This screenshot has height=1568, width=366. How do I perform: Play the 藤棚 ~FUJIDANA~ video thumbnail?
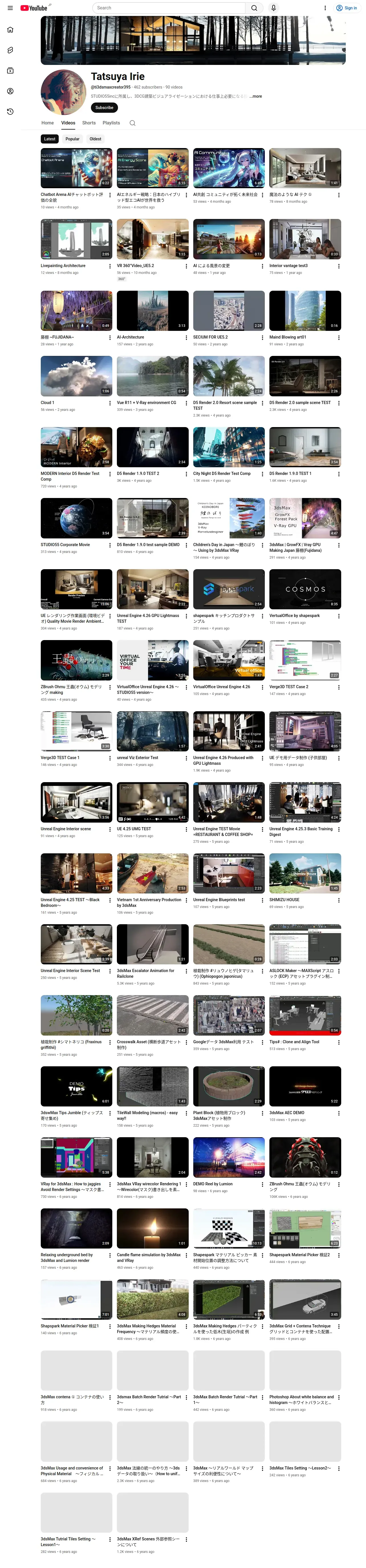coord(76,310)
